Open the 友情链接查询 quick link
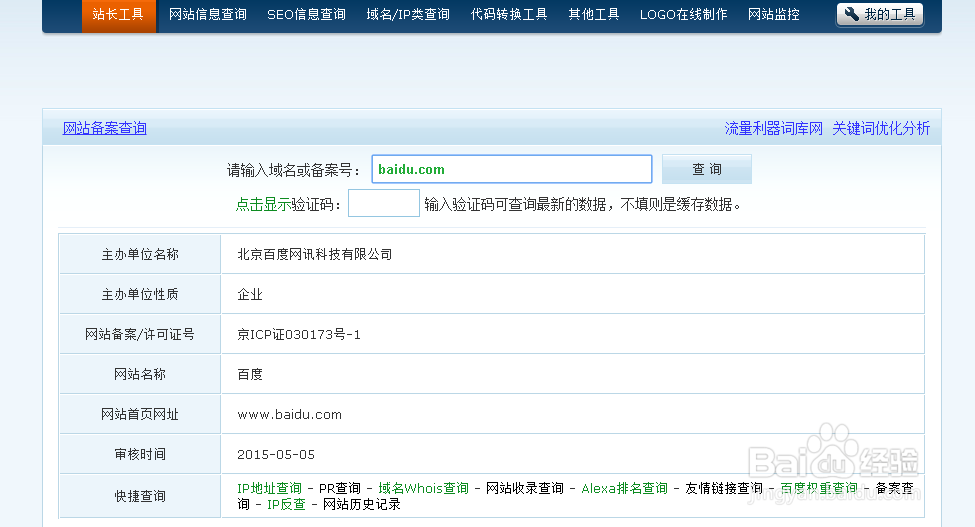Screen dimensions: 975x527 click(724, 488)
